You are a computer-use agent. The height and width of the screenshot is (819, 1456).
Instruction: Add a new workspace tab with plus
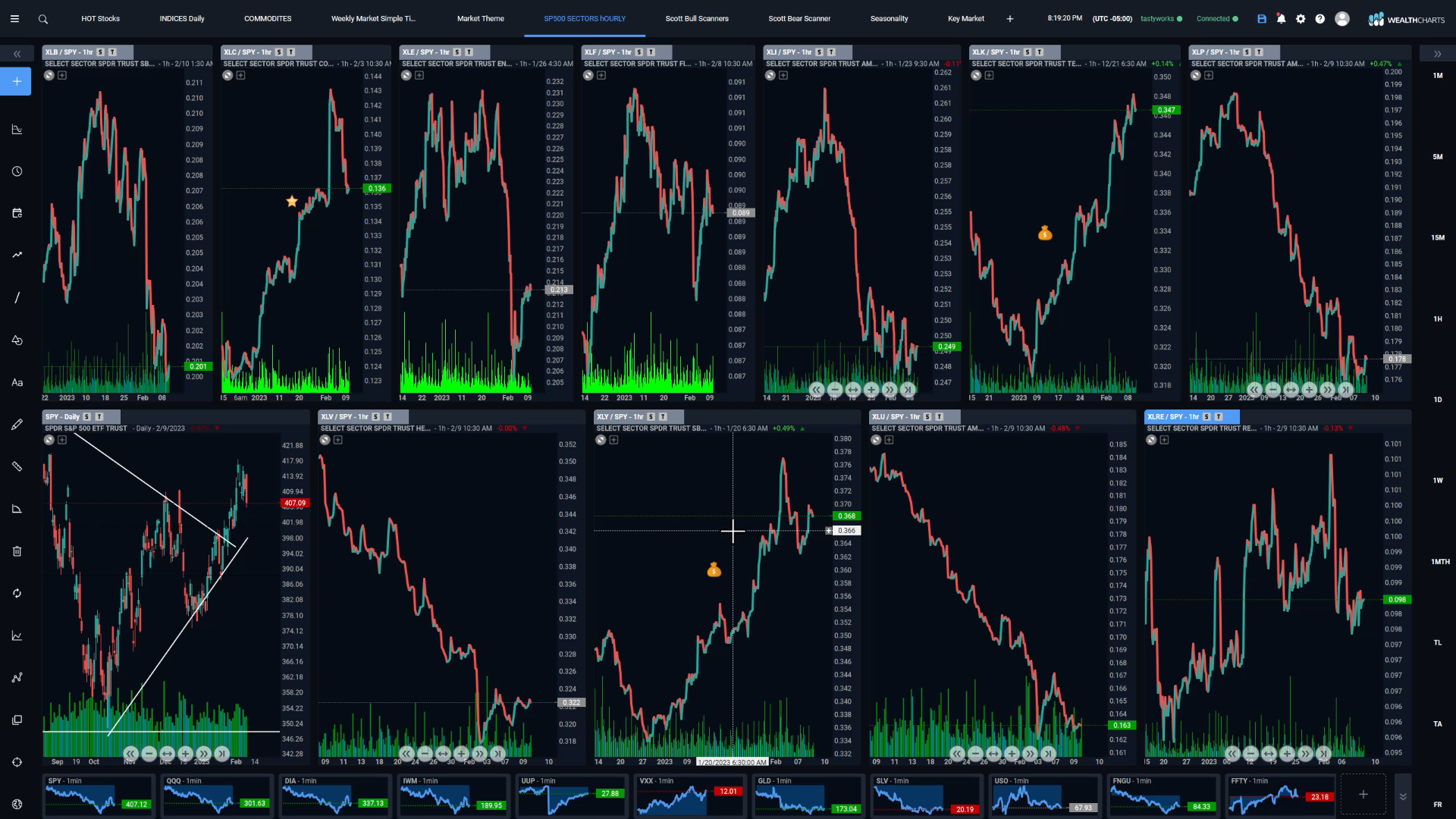[x=1009, y=19]
